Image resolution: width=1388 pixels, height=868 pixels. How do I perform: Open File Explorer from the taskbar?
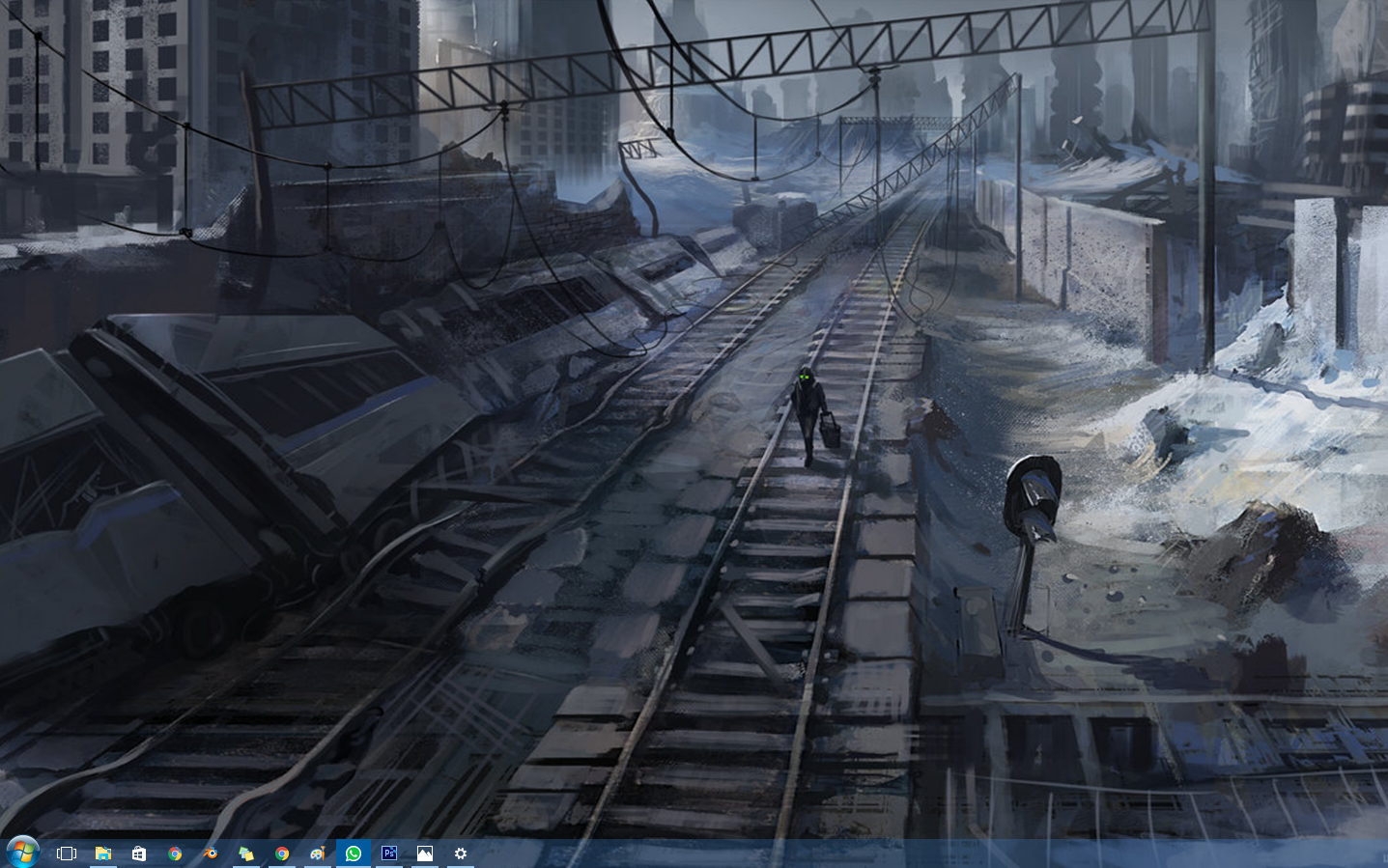click(103, 854)
